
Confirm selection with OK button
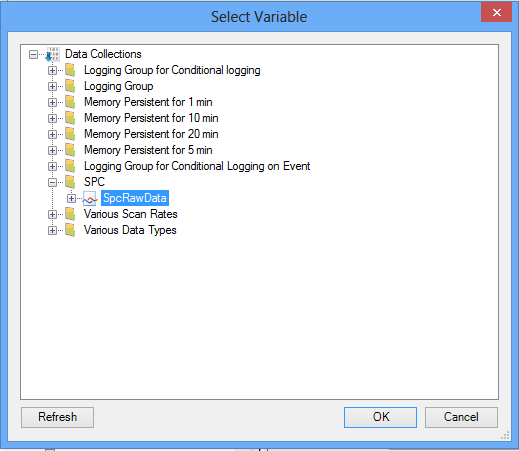[380, 417]
